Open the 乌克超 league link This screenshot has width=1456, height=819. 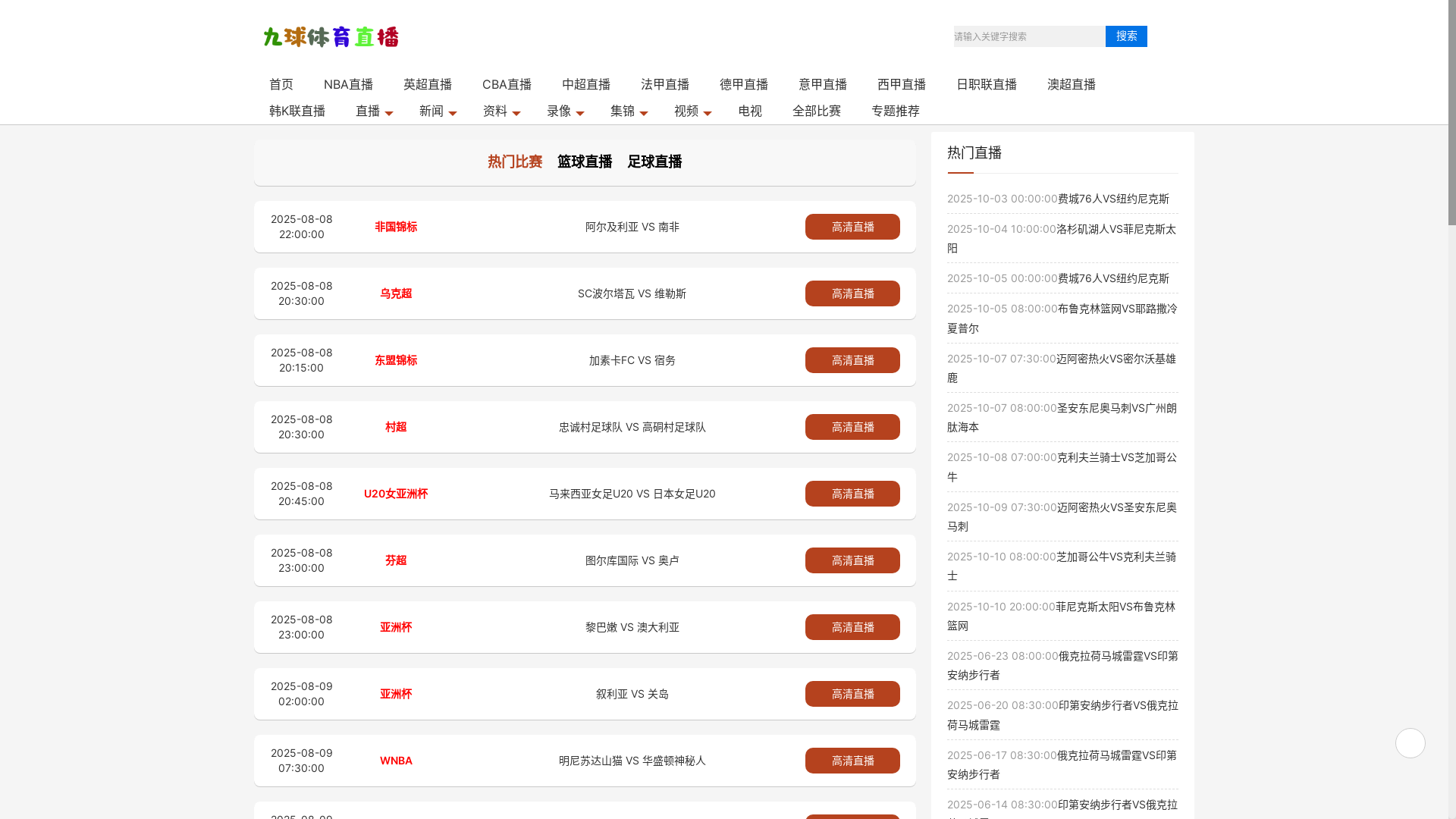point(396,293)
